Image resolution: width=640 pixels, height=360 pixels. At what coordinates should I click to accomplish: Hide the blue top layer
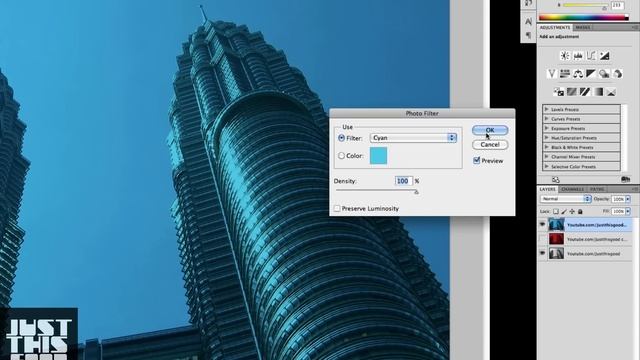click(x=542, y=224)
